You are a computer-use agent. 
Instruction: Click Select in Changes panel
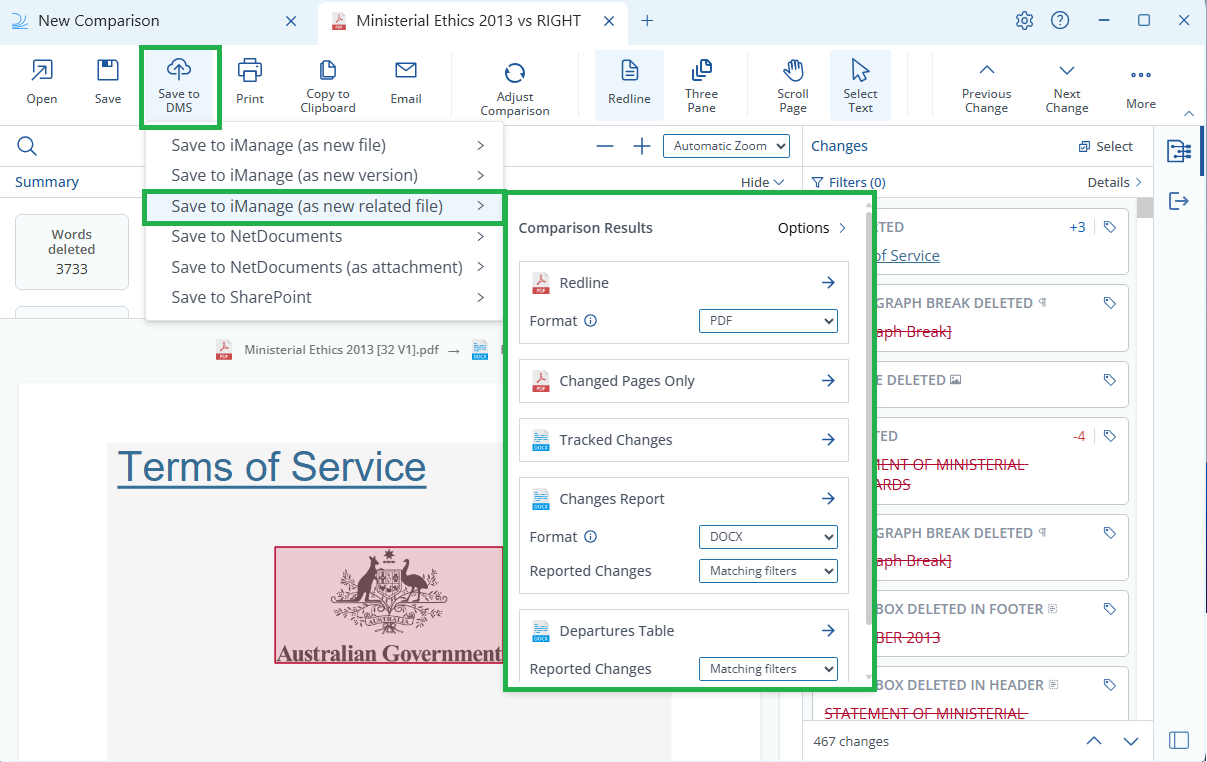click(1105, 146)
